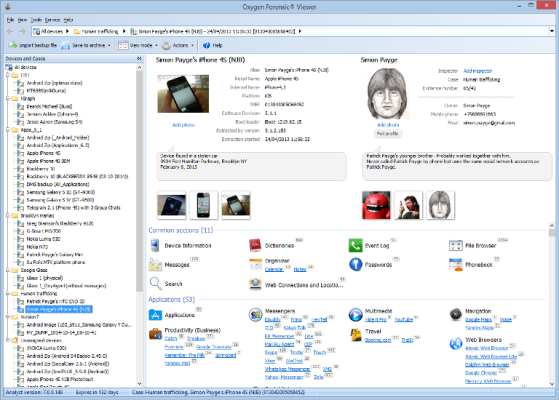
Task: Go back with the left arrow
Action: tap(10, 31)
